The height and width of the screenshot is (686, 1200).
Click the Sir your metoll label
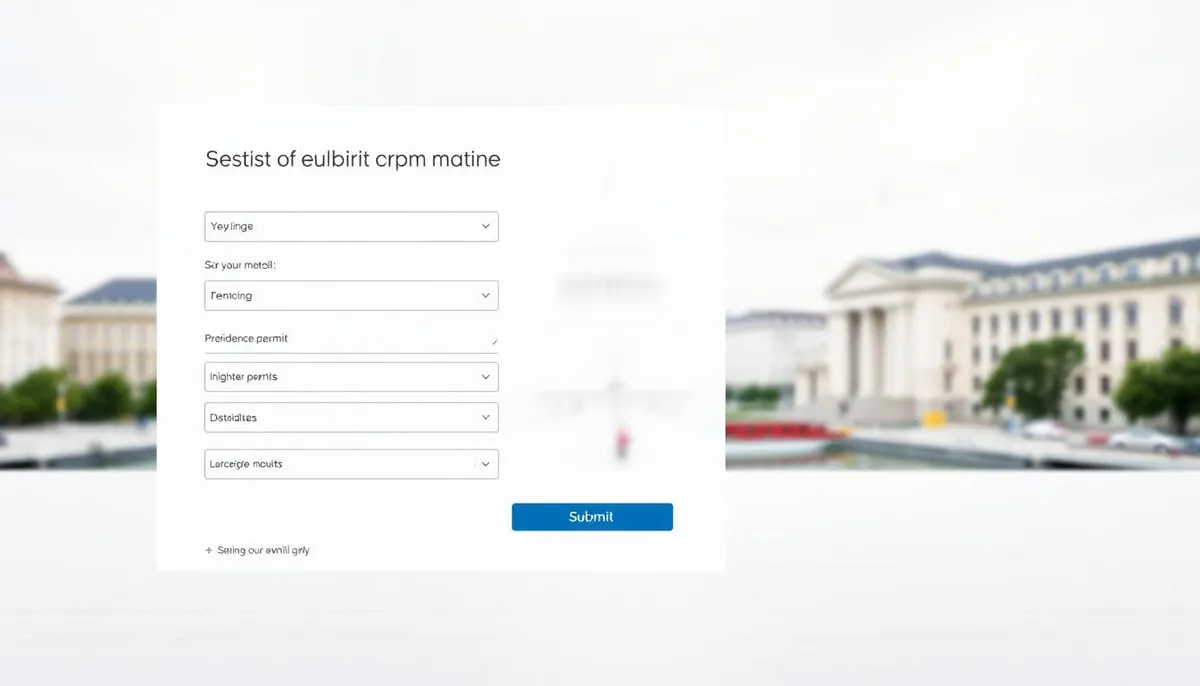pyautogui.click(x=240, y=265)
